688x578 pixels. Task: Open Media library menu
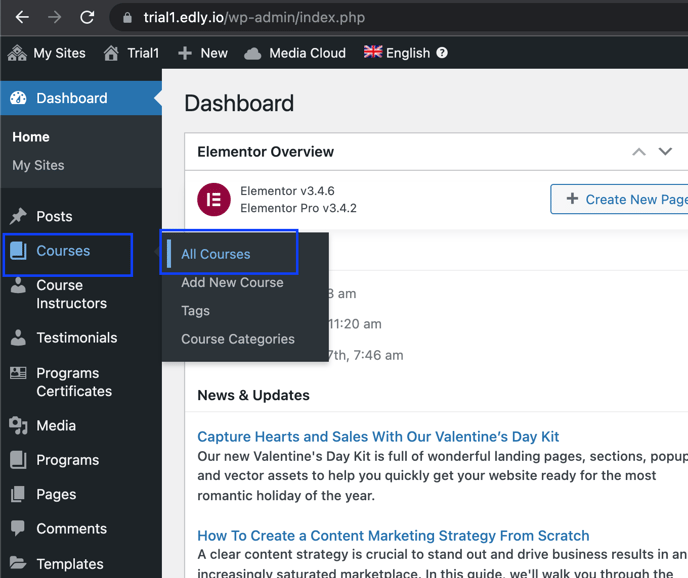pyautogui.click(x=56, y=425)
